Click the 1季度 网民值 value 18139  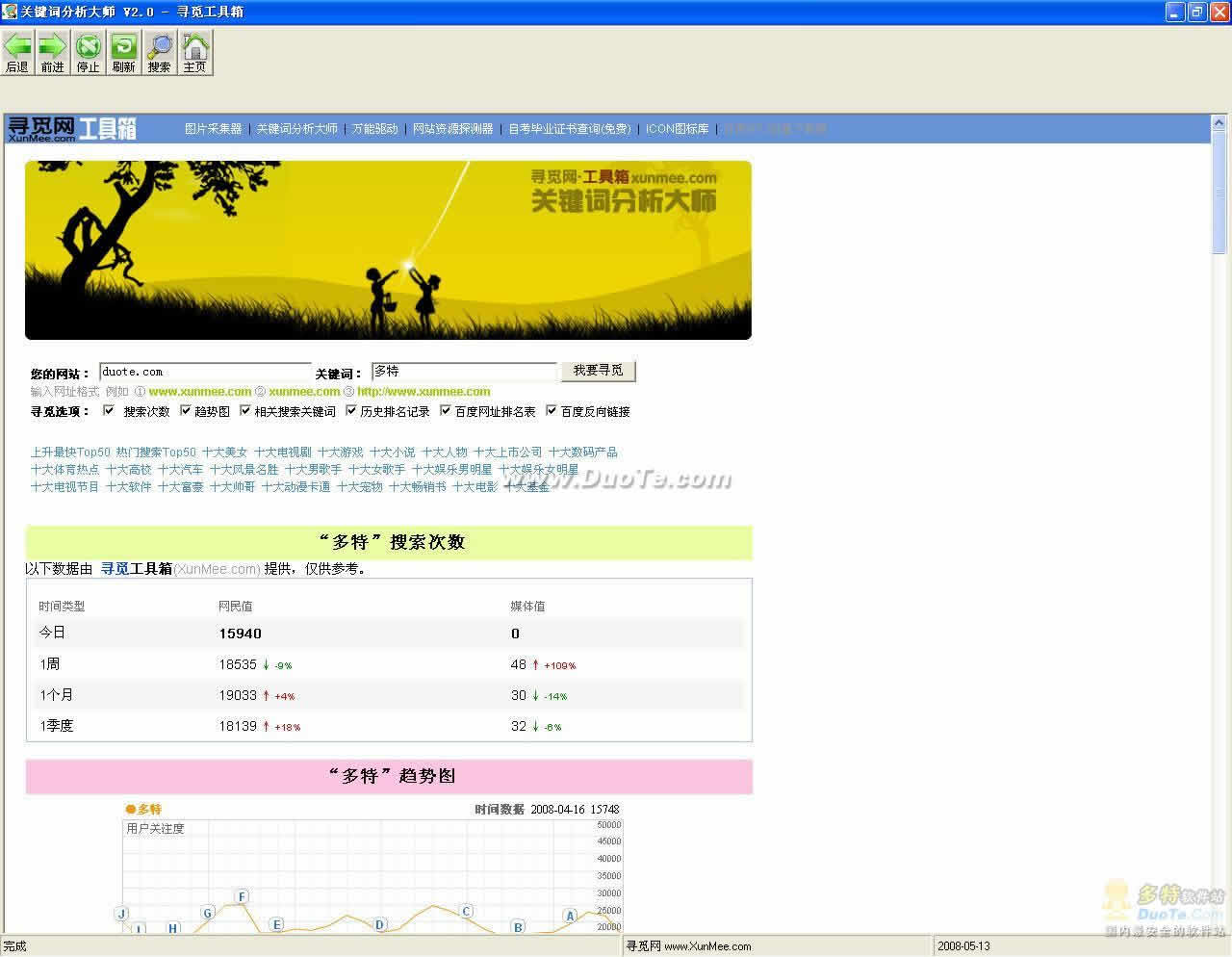coord(238,726)
